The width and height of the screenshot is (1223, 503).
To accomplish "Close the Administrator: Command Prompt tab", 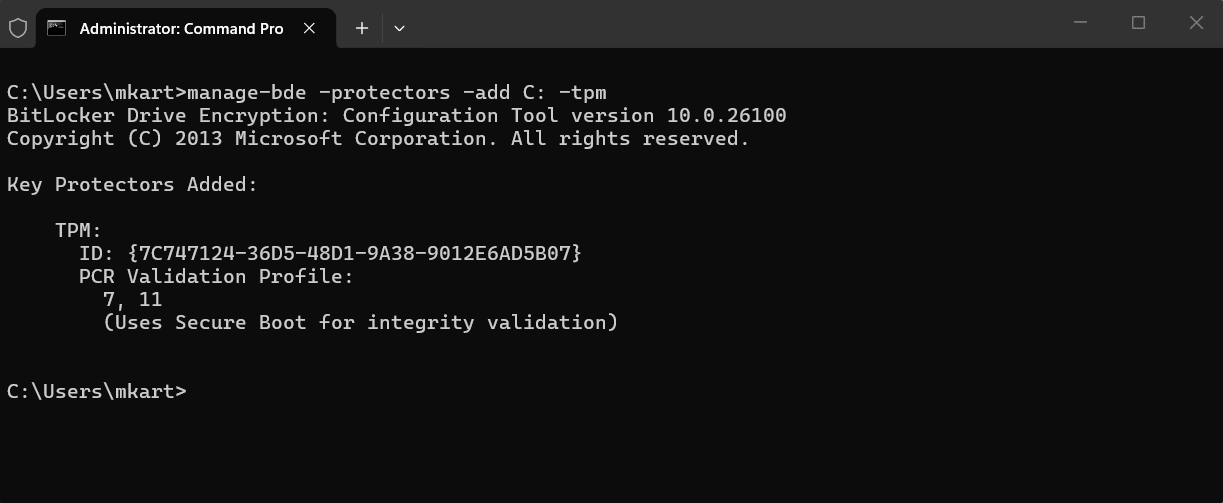I will 310,28.
